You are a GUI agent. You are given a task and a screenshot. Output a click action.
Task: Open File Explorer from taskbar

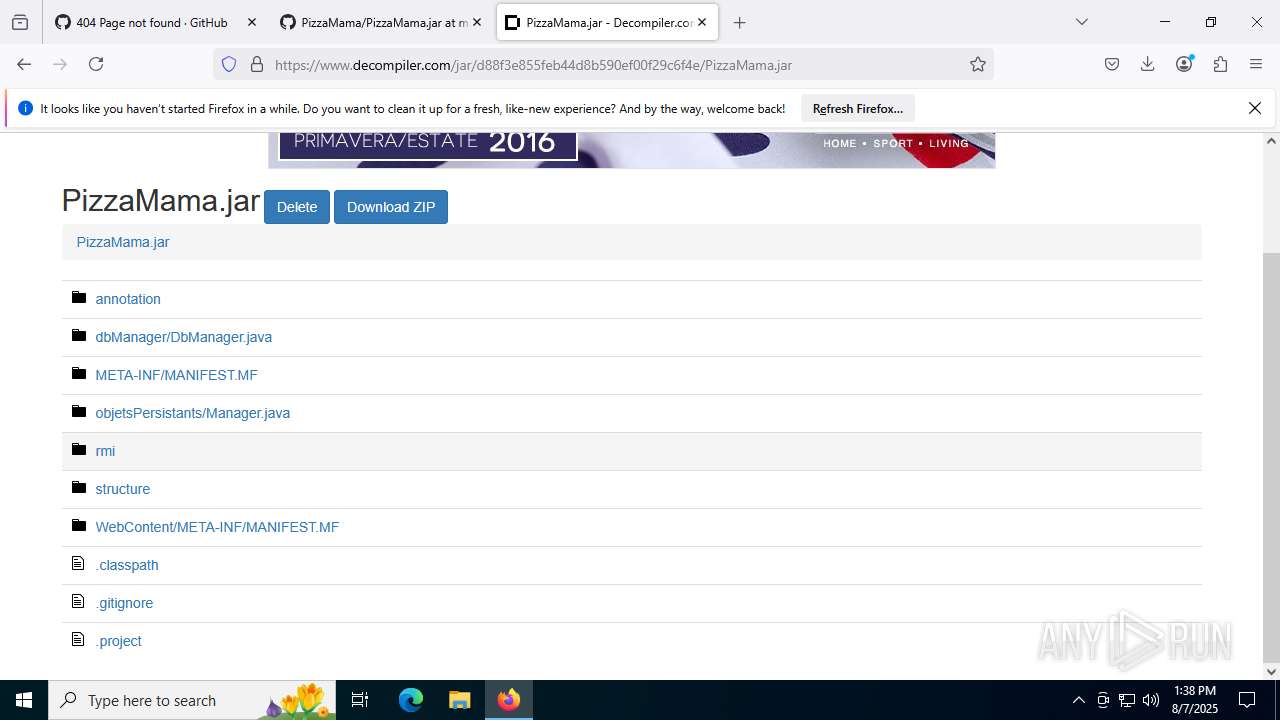459,700
